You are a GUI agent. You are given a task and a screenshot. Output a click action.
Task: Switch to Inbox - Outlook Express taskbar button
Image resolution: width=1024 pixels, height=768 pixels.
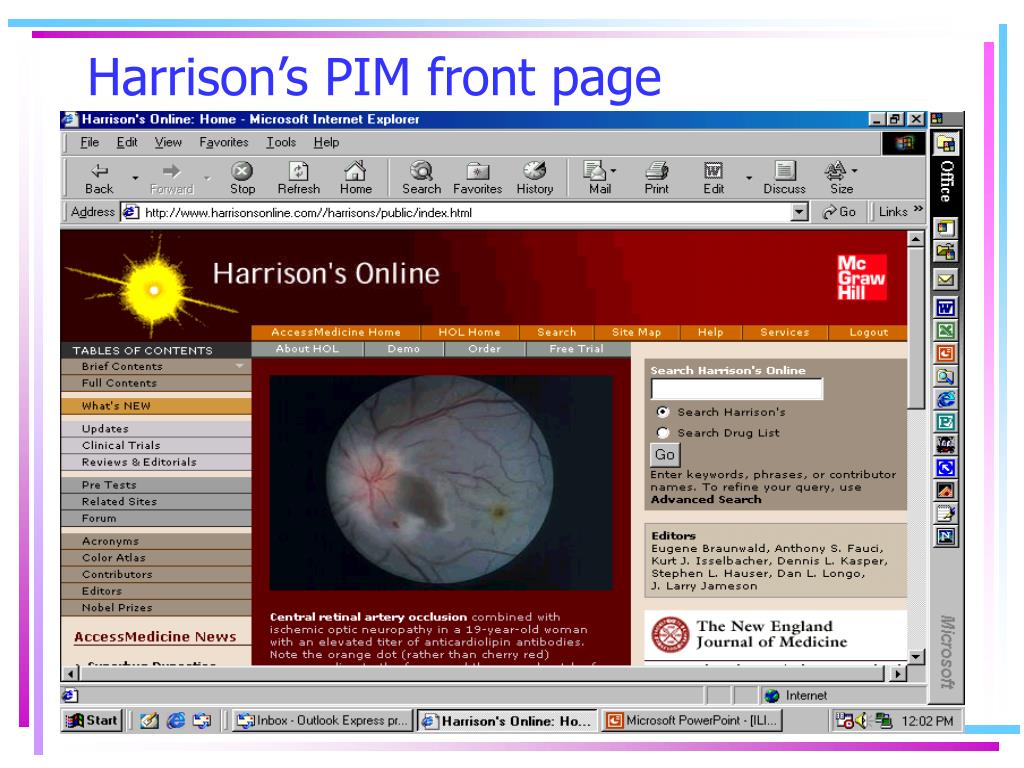click(323, 720)
